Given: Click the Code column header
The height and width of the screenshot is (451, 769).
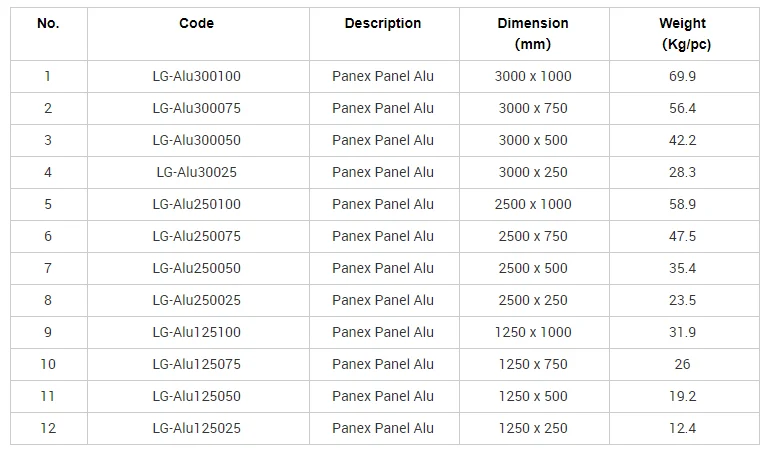Looking at the screenshot, I should [197, 23].
